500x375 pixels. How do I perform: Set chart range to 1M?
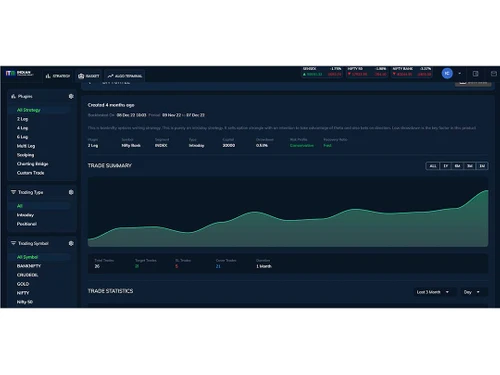482,166
